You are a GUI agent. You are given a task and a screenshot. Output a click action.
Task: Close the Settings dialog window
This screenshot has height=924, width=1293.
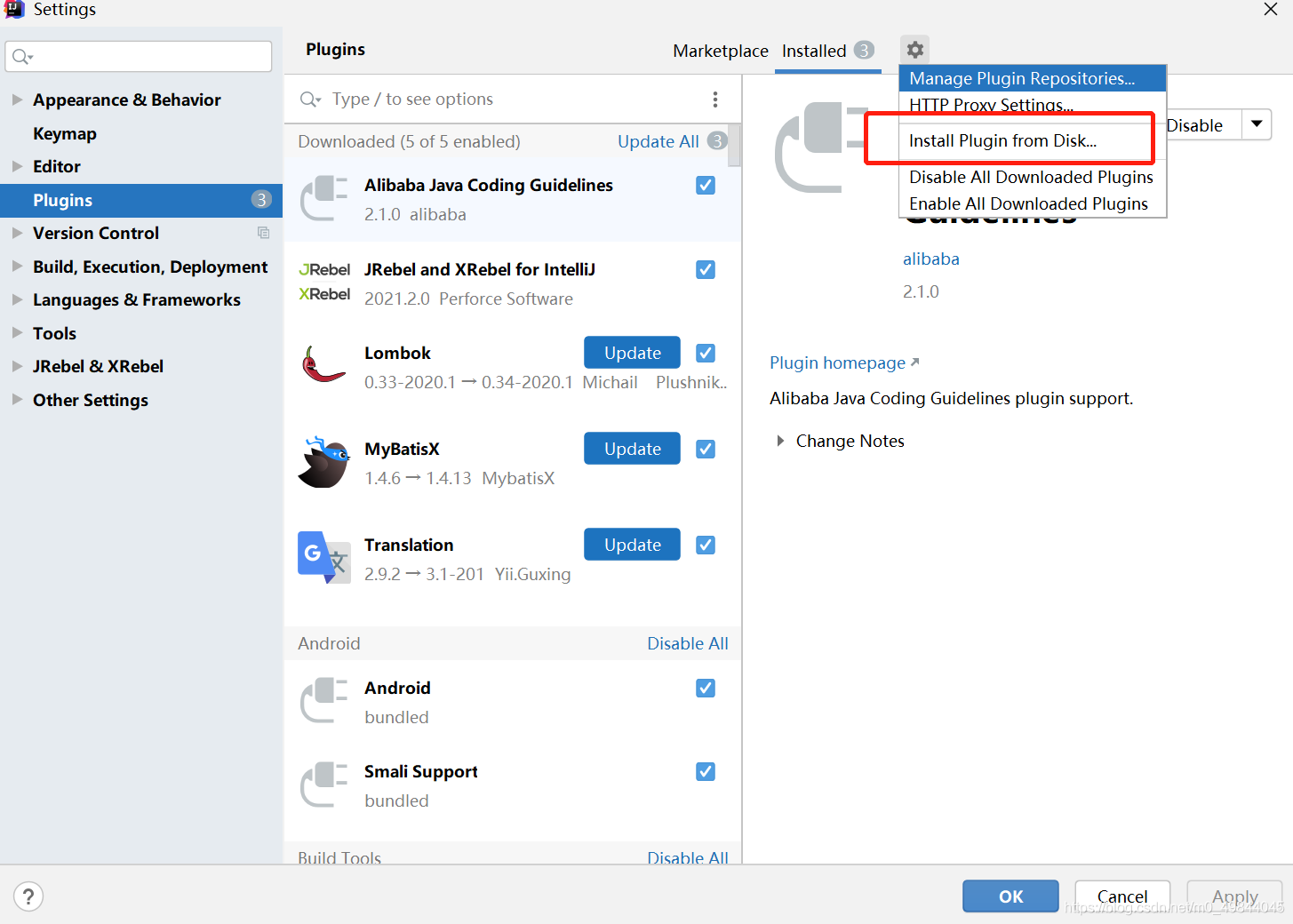click(1271, 10)
